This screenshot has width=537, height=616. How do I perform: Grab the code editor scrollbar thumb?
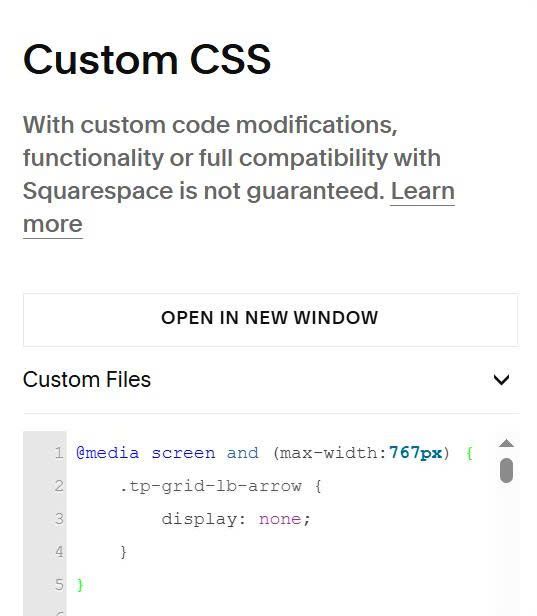coord(506,470)
